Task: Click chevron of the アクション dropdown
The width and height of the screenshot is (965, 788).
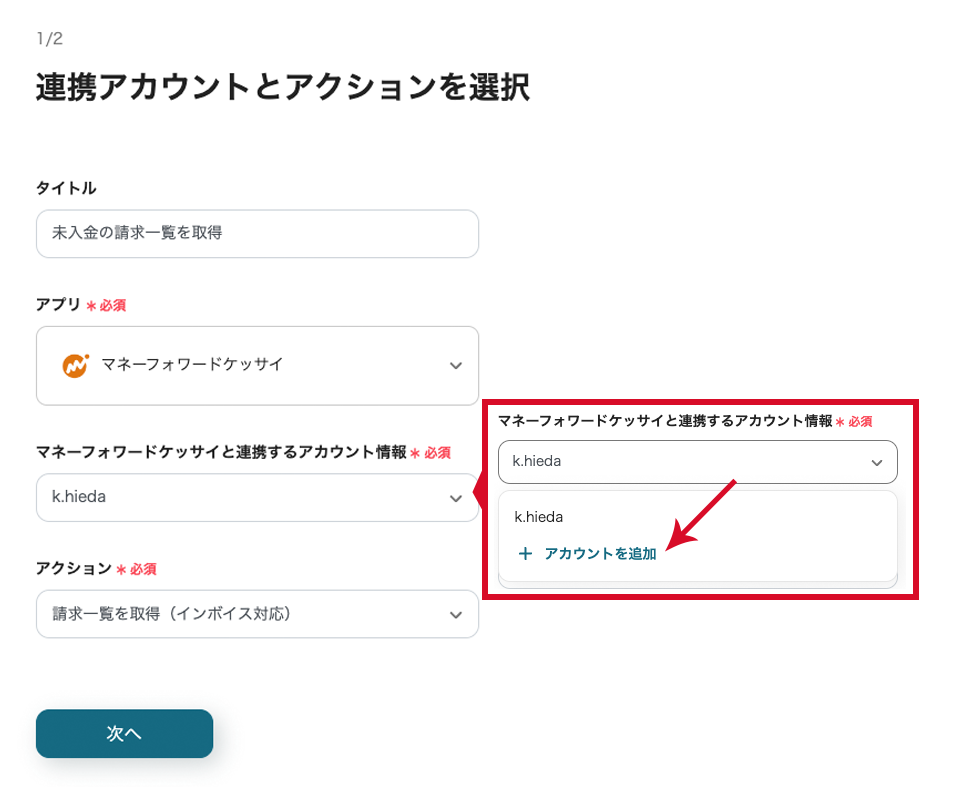Action: (455, 615)
